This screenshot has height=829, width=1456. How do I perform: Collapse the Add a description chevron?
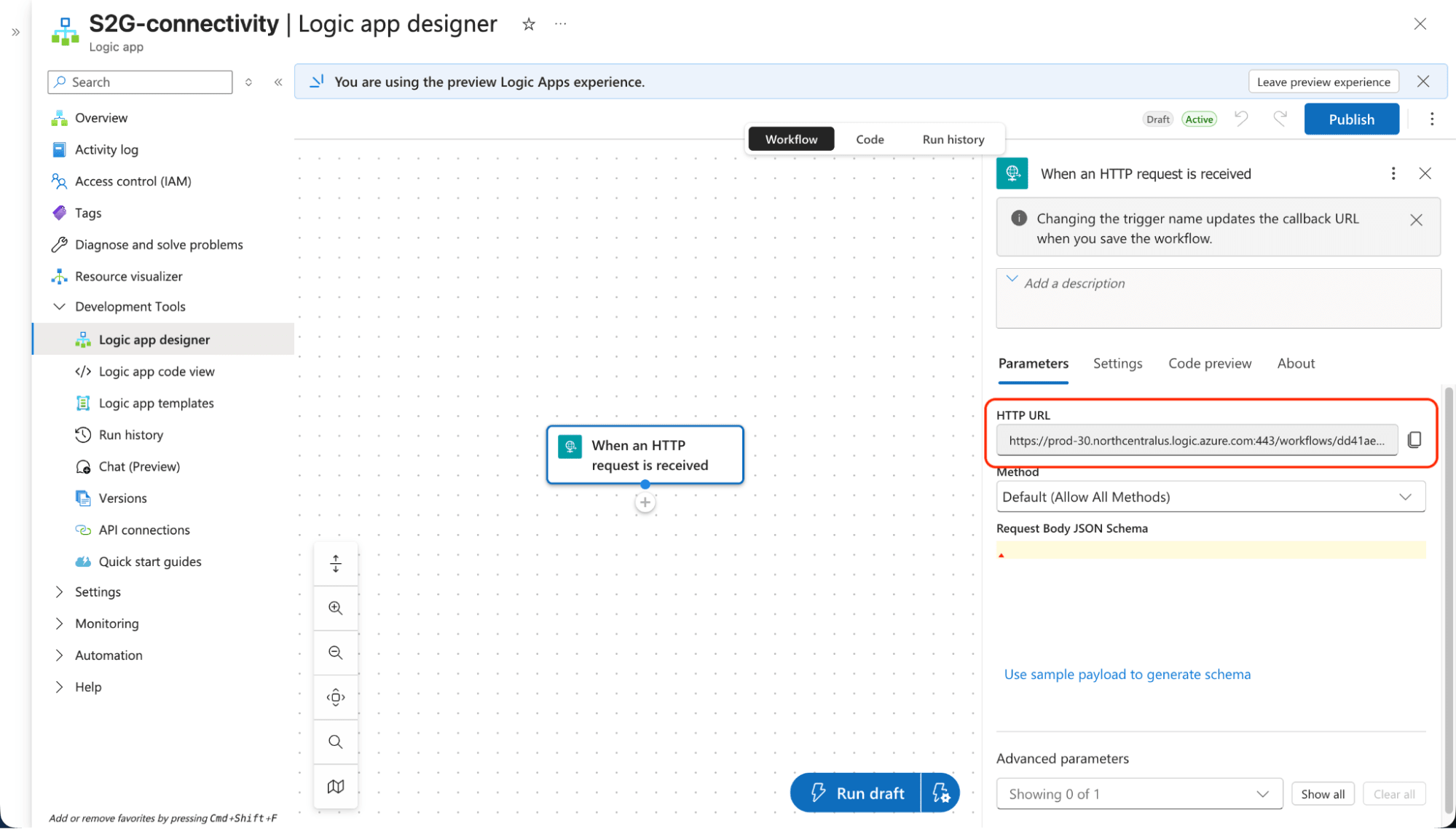click(x=1012, y=280)
